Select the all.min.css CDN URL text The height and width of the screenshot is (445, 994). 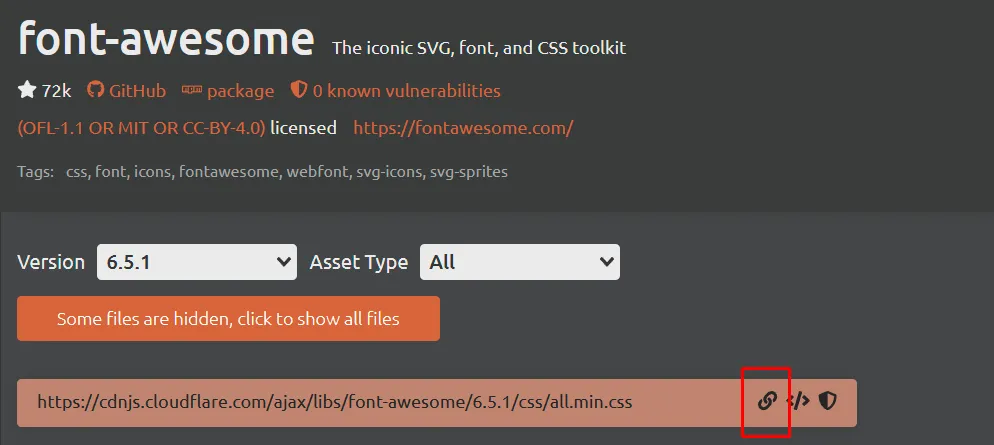tap(335, 402)
